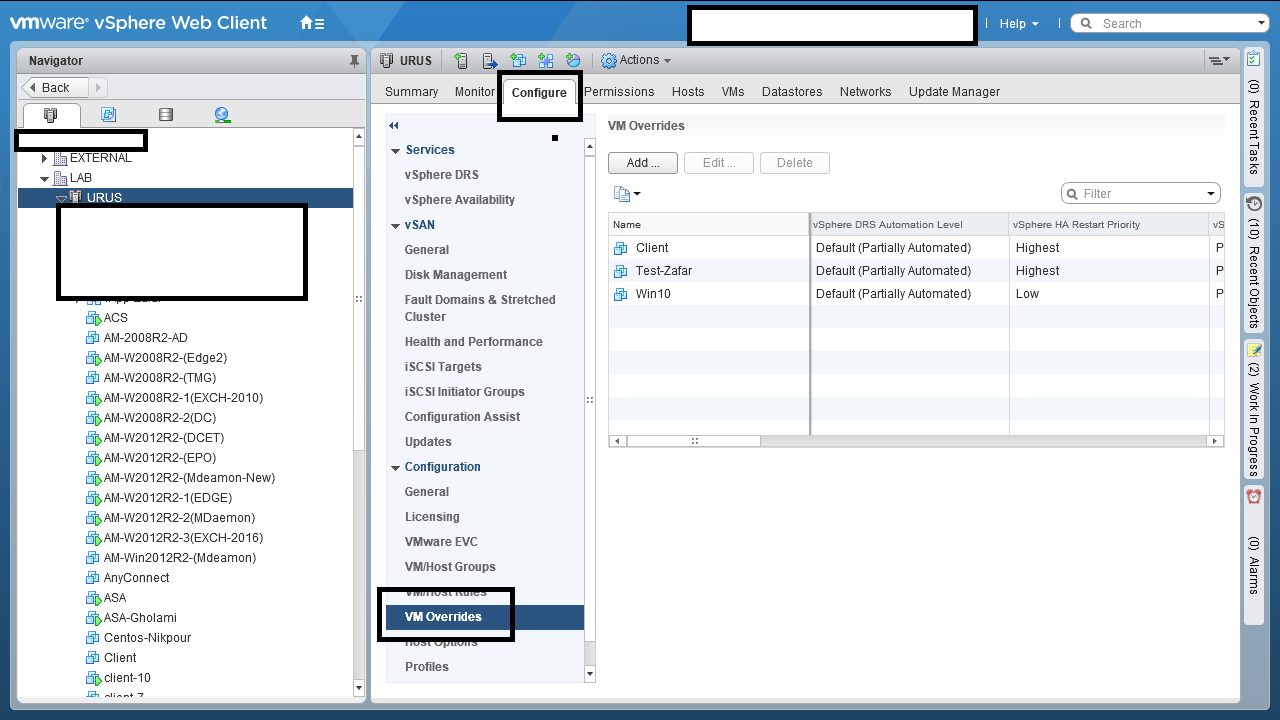Click the Alarms sidebar icon

click(x=1254, y=496)
